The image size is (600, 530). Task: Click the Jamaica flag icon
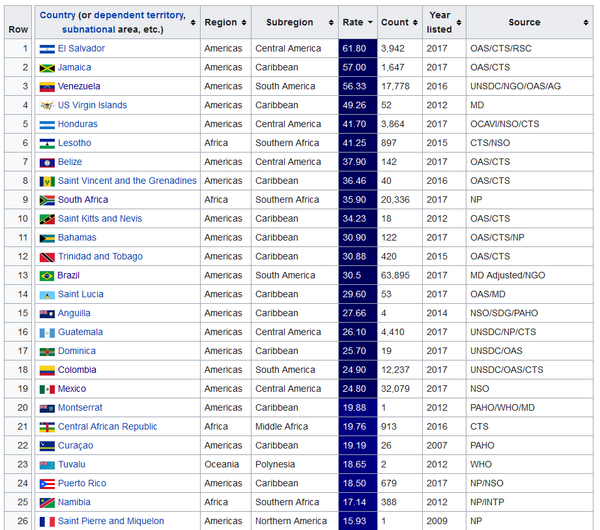tap(46, 68)
